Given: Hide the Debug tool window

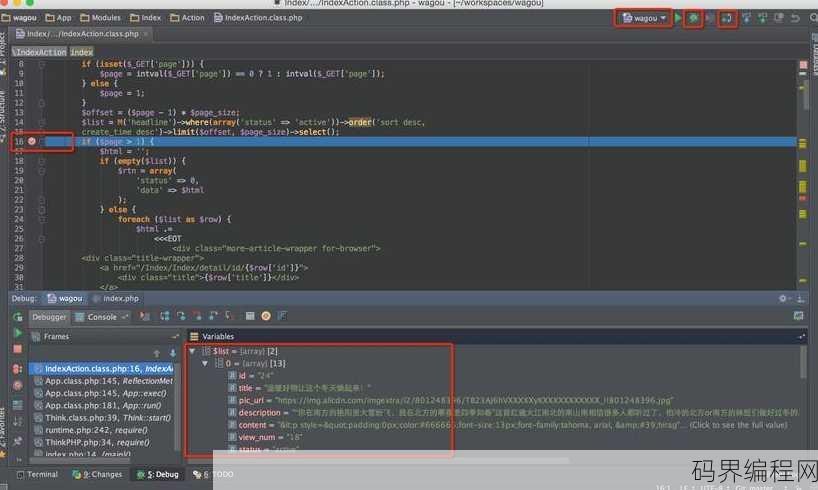Looking at the screenshot, I should pos(800,298).
